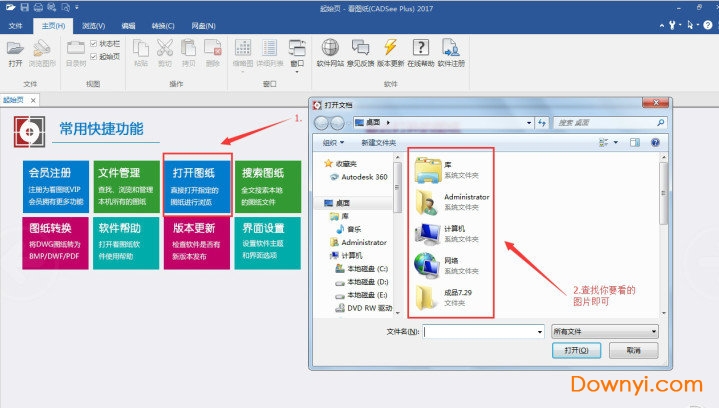The height and width of the screenshot is (408, 719).
Task: Switch to the 转换(C) ribbon tab
Action: 163,26
